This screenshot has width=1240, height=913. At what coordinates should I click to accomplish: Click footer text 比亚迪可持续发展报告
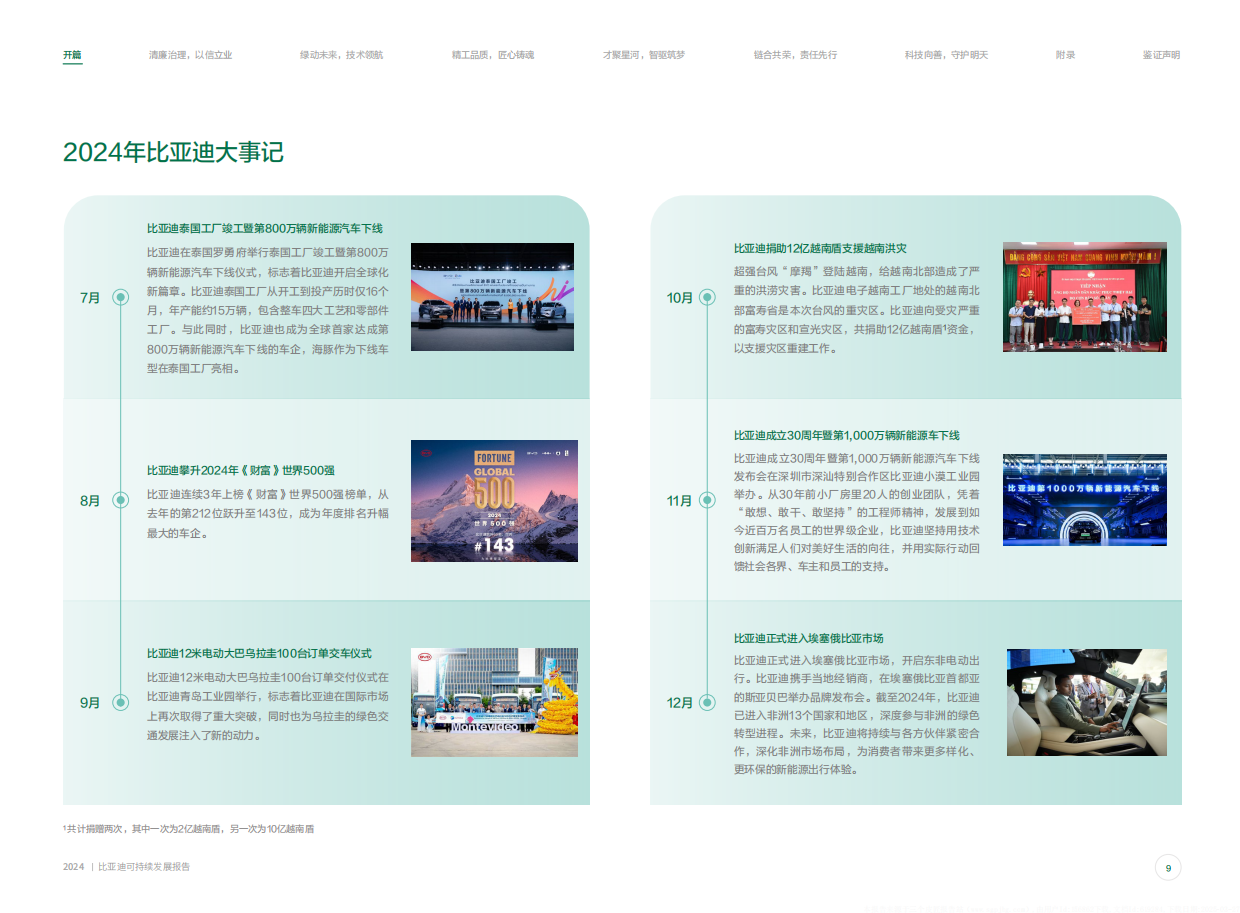(x=144, y=867)
